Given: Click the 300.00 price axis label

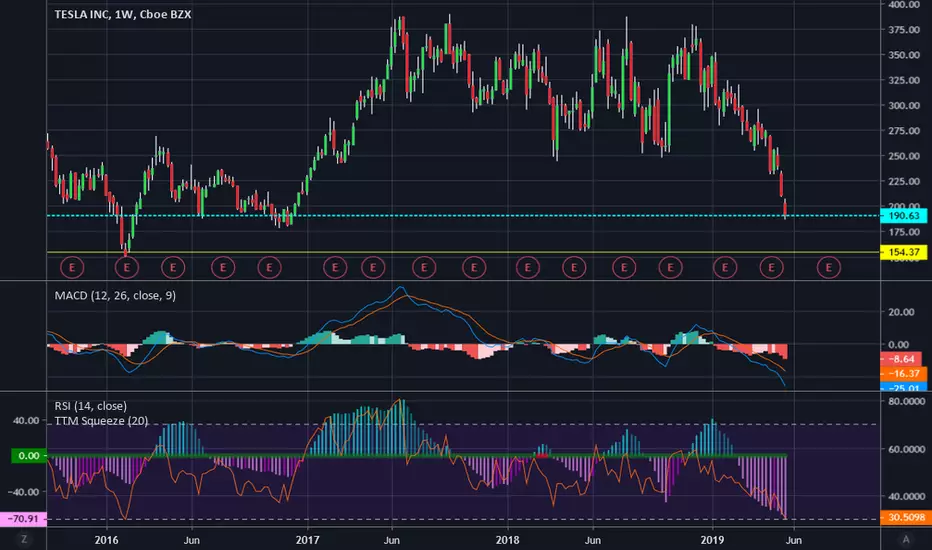Looking at the screenshot, I should (903, 106).
